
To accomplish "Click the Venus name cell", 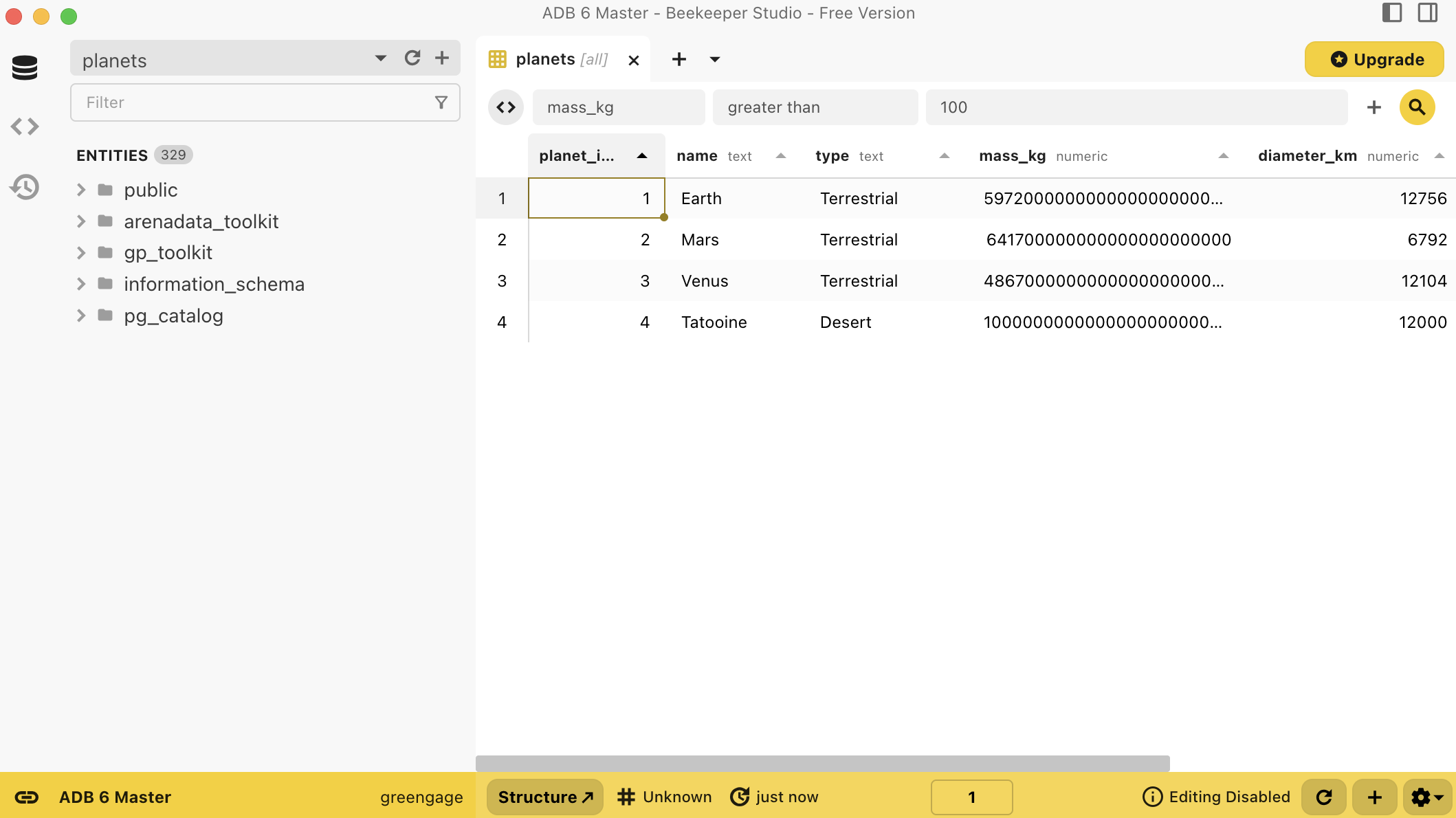I will 736,281.
